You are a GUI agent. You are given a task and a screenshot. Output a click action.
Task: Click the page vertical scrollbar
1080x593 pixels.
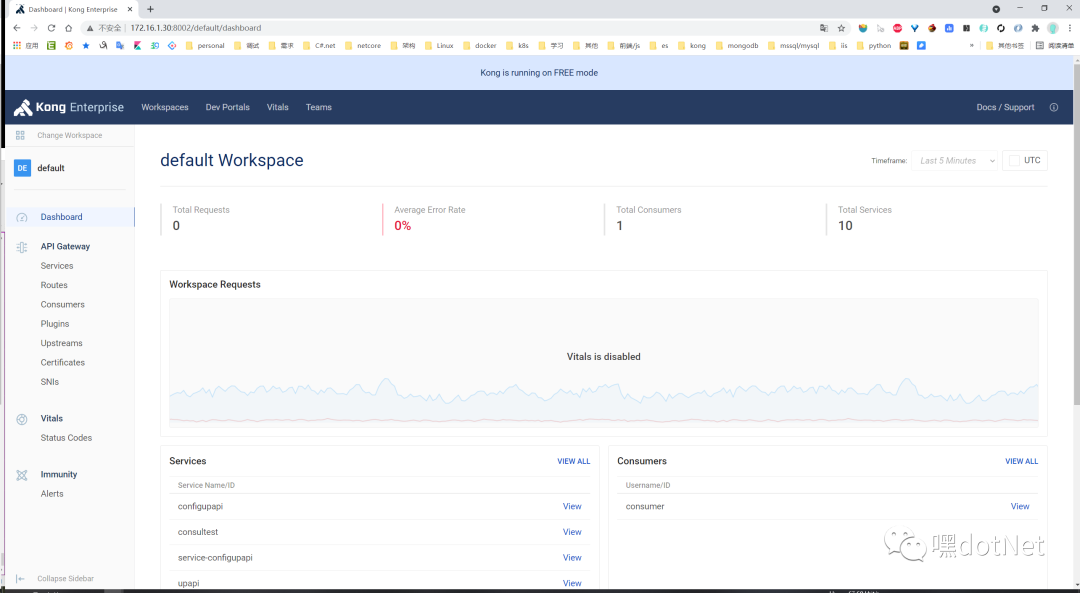[x=1076, y=234]
